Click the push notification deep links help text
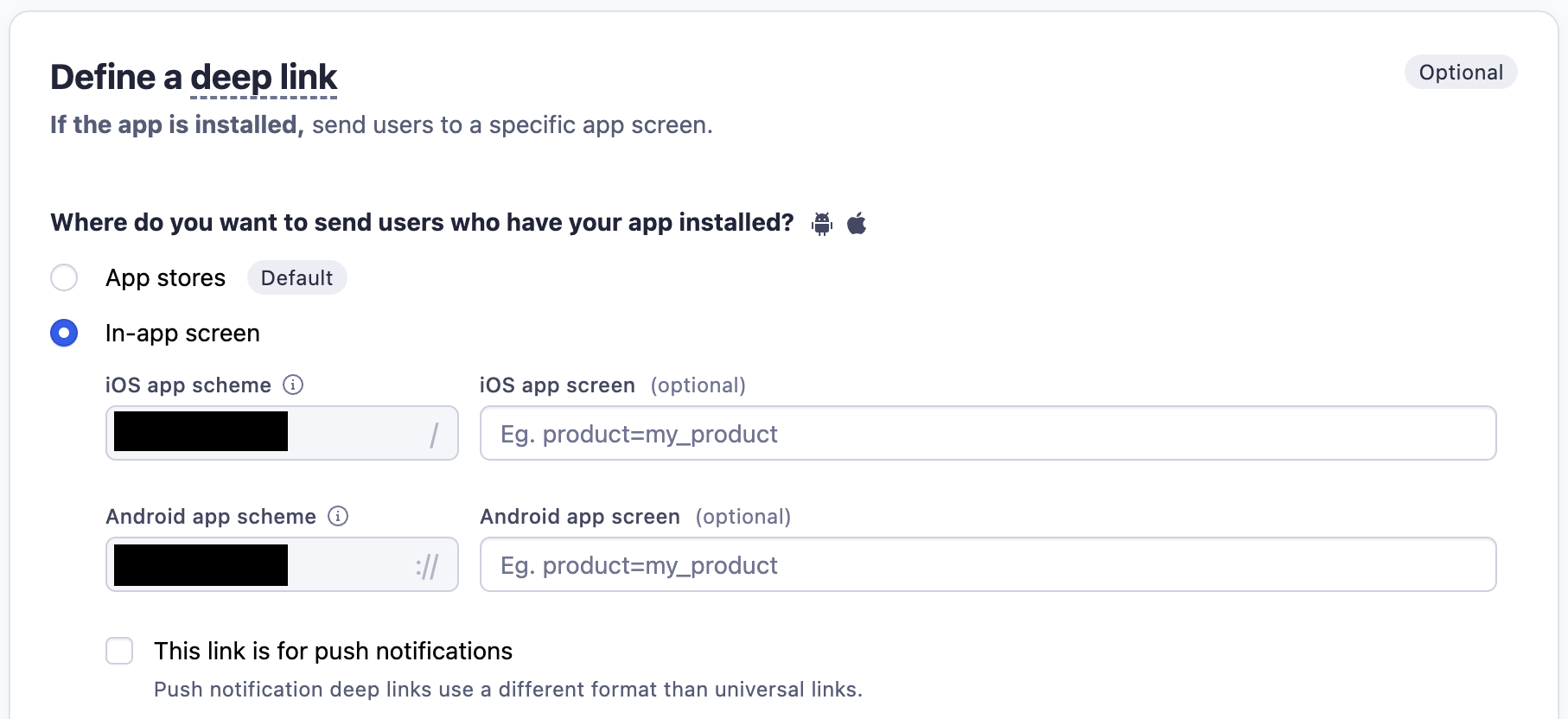 507,689
